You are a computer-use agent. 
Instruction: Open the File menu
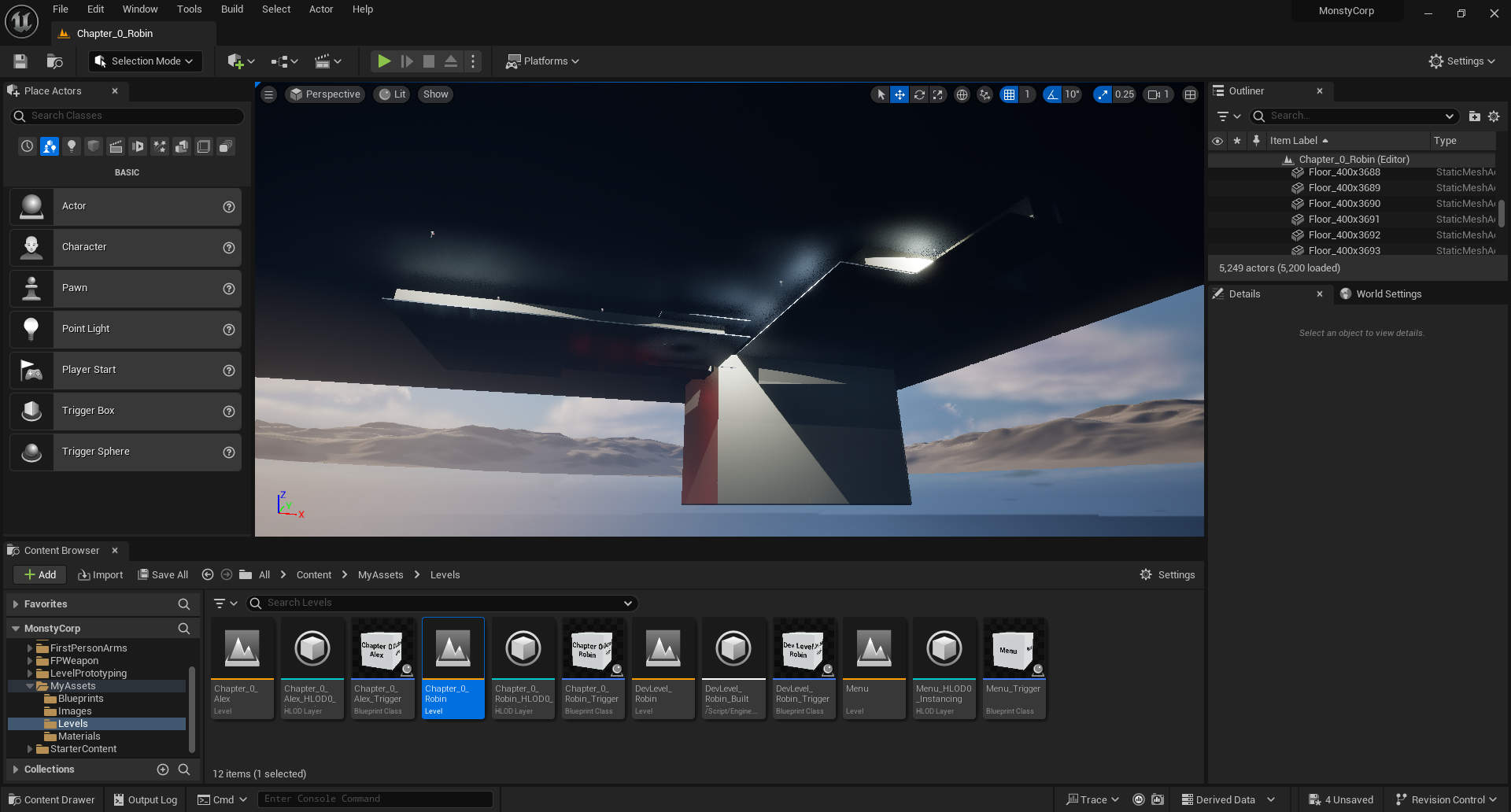point(61,9)
